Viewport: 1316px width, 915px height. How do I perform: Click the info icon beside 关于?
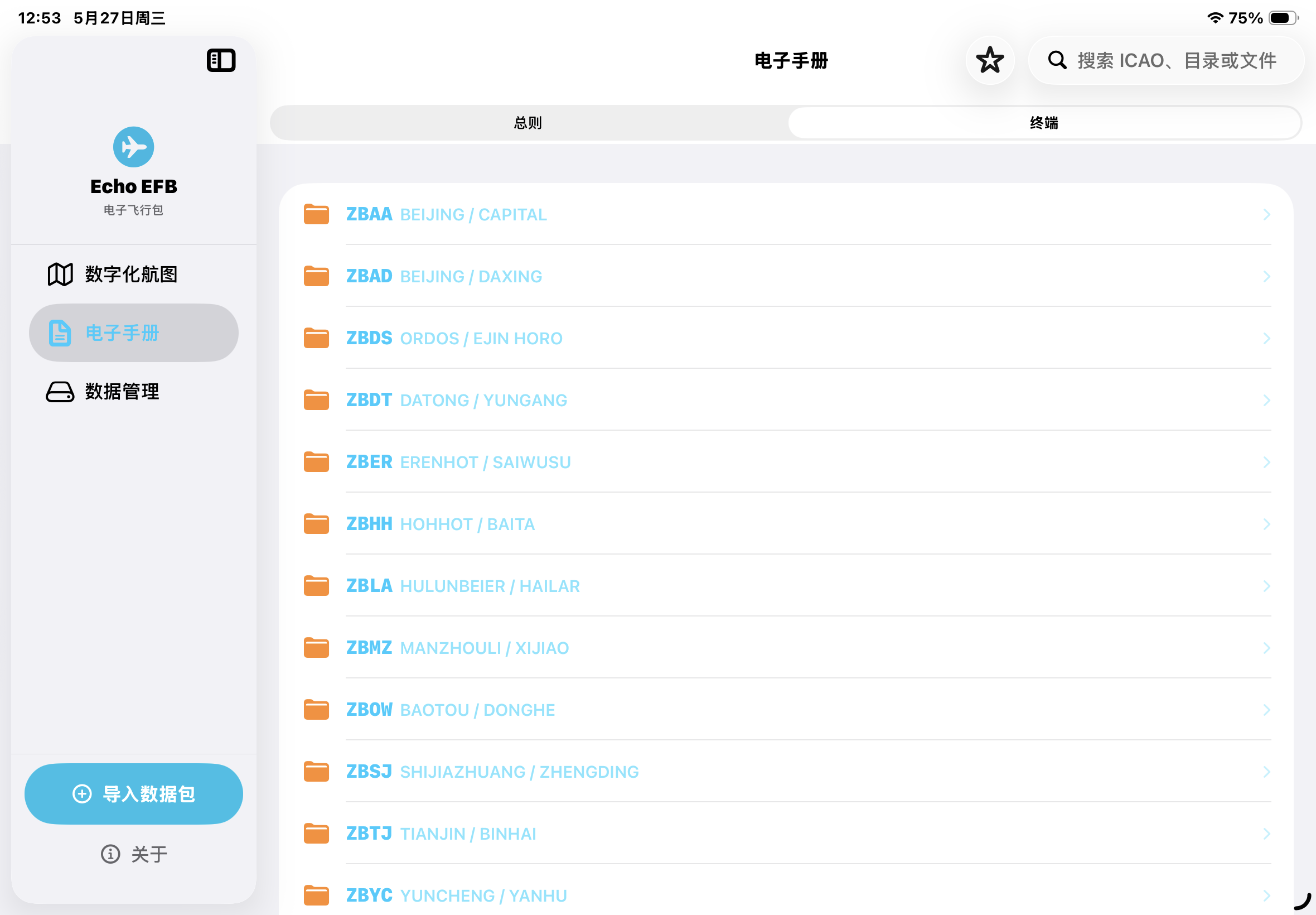110,854
